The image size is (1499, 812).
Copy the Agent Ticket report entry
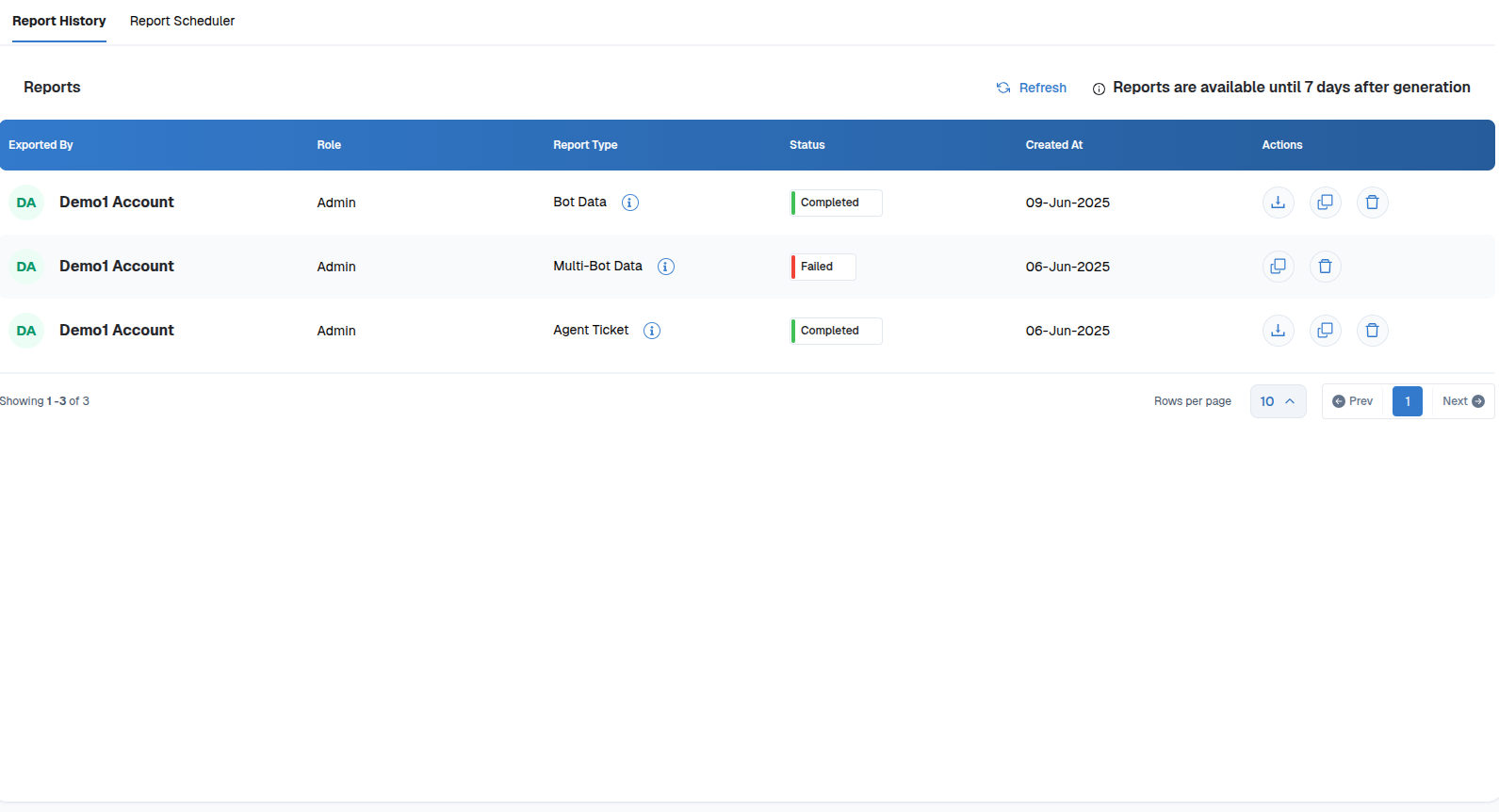[1325, 331]
